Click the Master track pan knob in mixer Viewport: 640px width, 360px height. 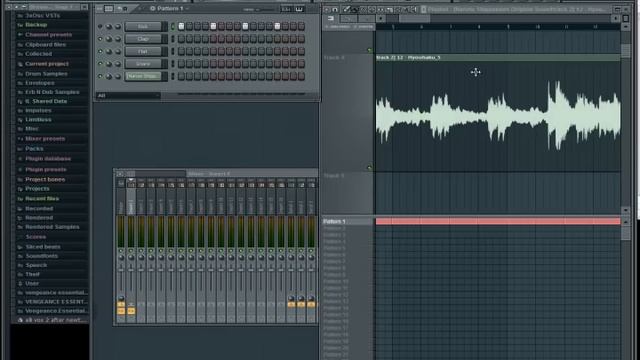121,258
